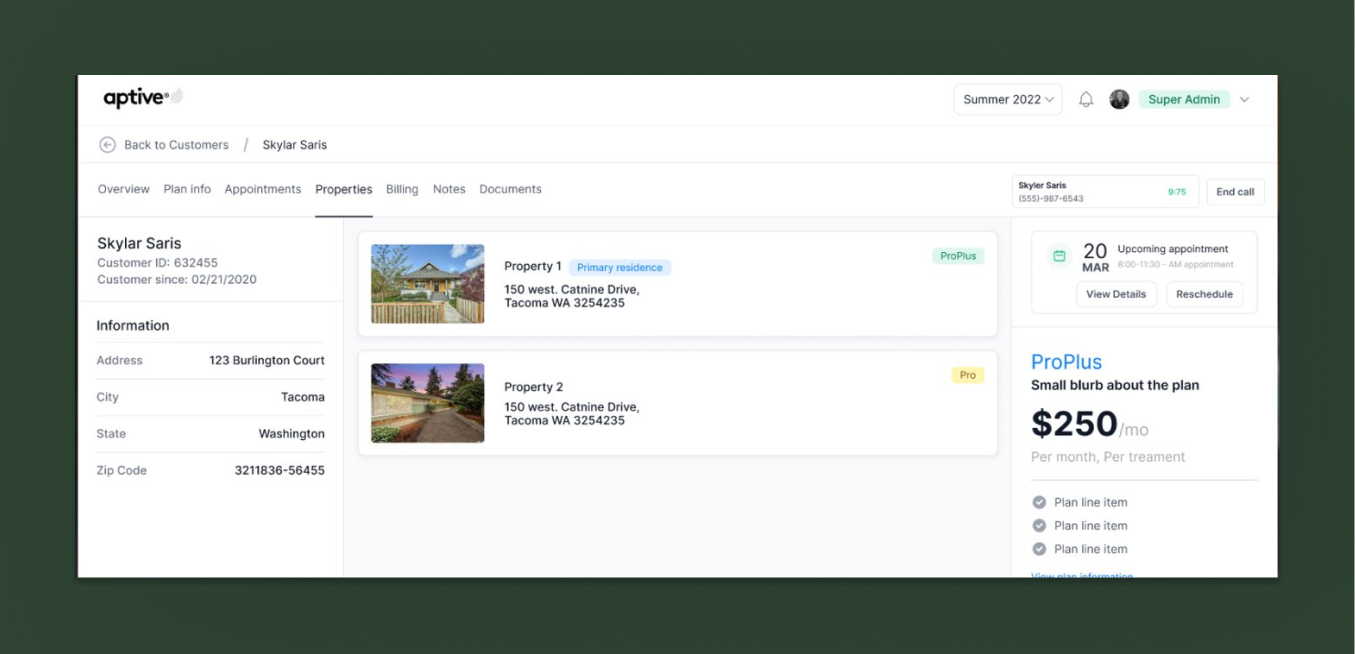Open the Documents tab
This screenshot has height=654, width=1355.
510,189
